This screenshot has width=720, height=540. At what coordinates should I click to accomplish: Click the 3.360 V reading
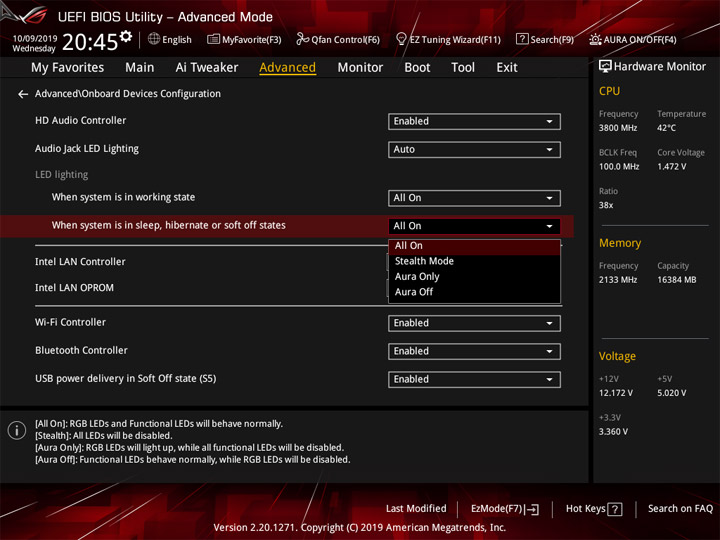pos(613,432)
